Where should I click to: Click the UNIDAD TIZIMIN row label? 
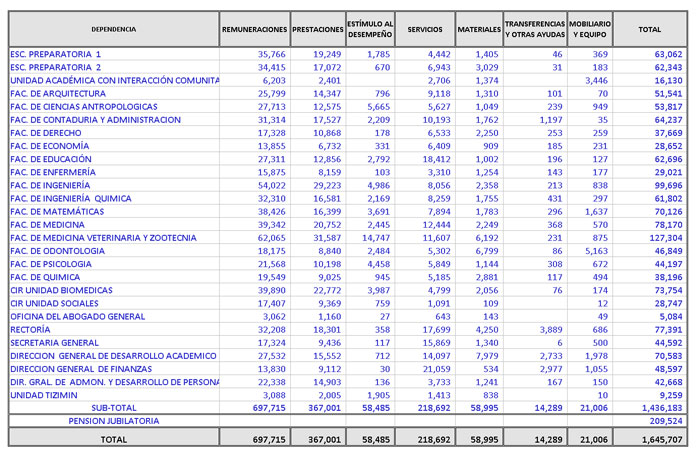pyautogui.click(x=40, y=395)
